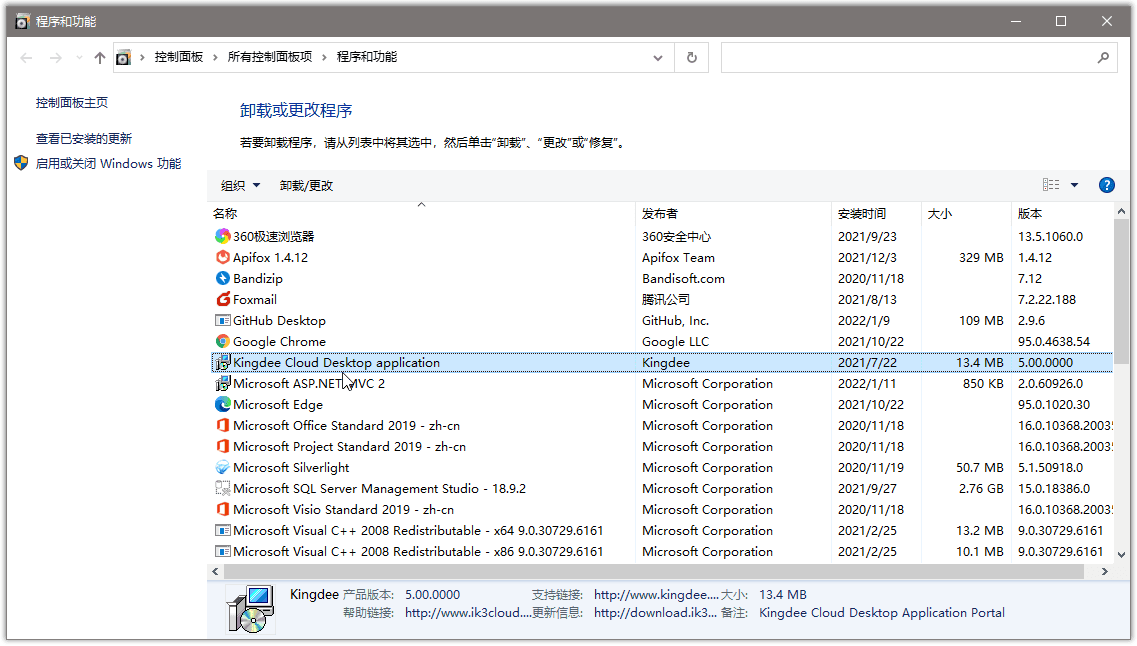Click the Foxmail program icon
The height and width of the screenshot is (646, 1137).
pyautogui.click(x=222, y=299)
